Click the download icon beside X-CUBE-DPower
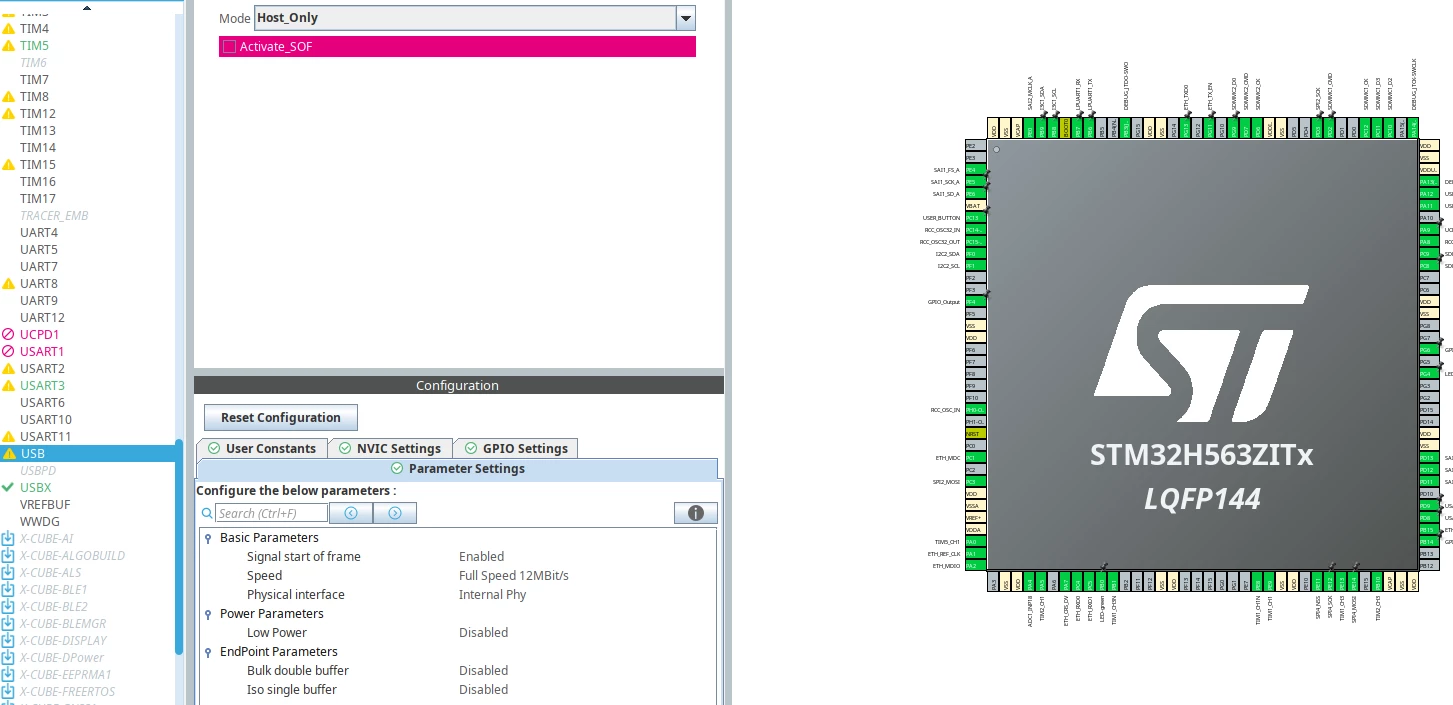The image size is (1453, 705). point(9,658)
